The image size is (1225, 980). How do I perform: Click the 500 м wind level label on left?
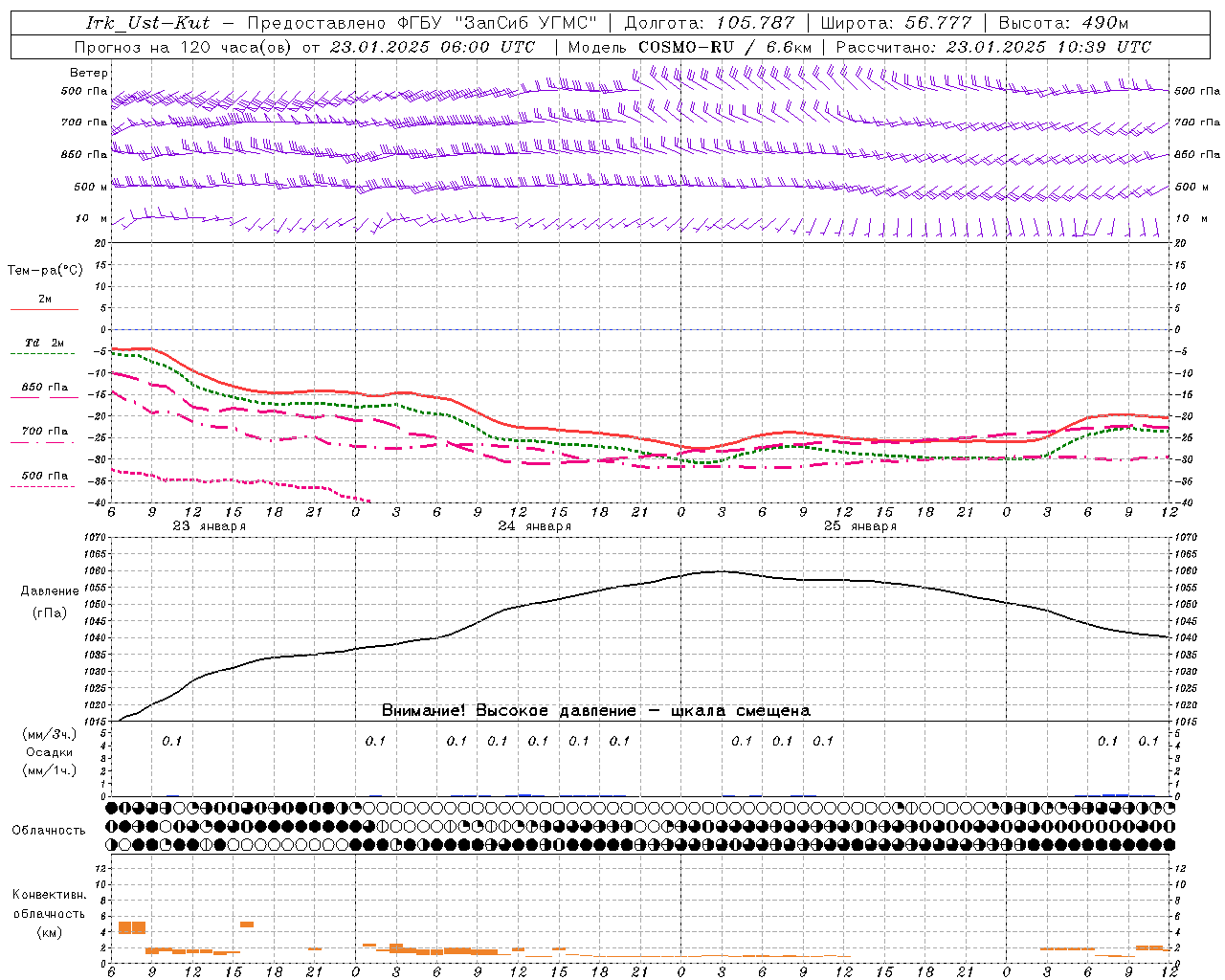point(91,187)
